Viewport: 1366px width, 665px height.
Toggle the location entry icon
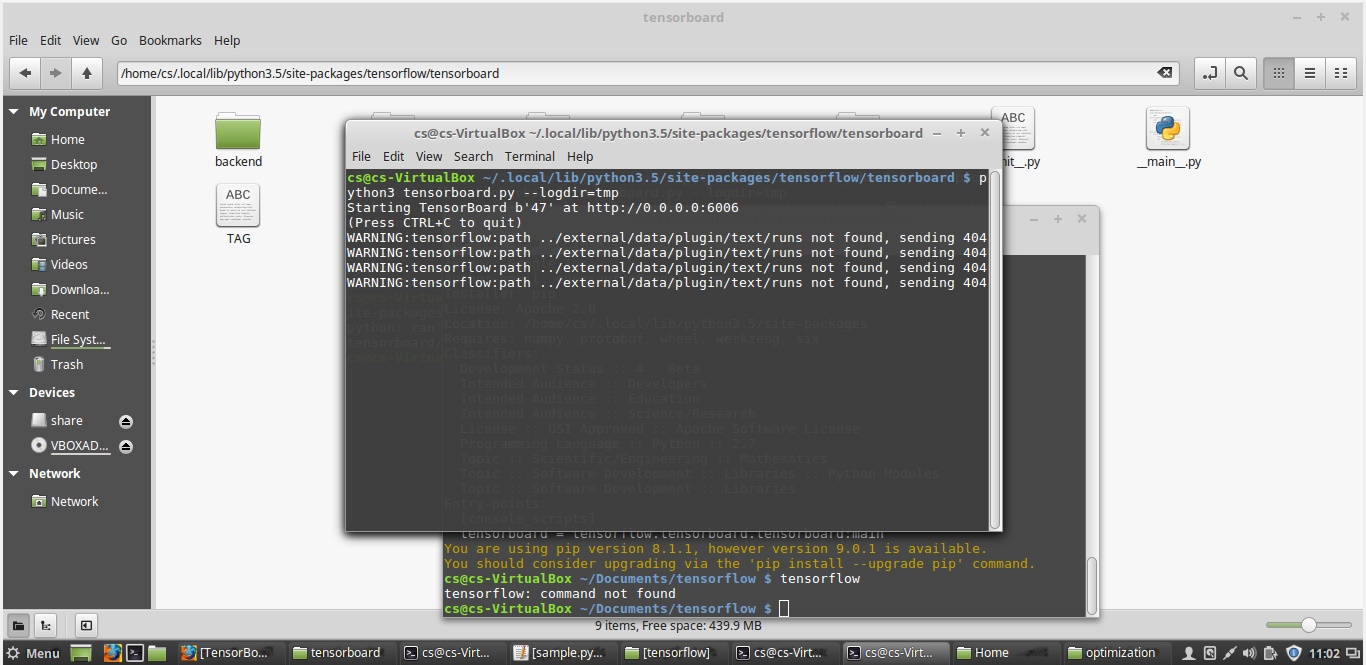click(x=1209, y=72)
